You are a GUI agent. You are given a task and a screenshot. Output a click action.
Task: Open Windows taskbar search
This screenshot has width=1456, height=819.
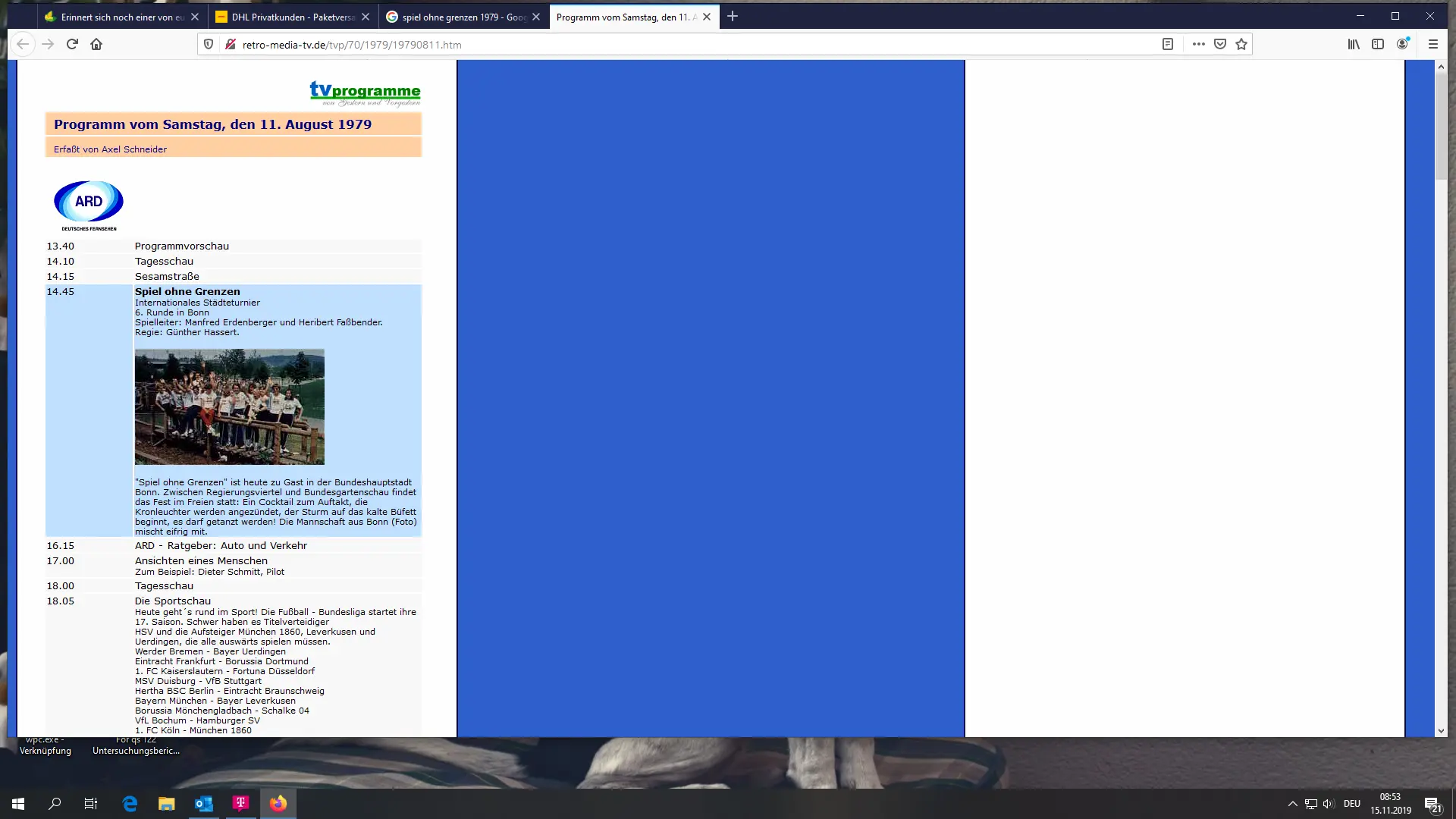[x=55, y=804]
